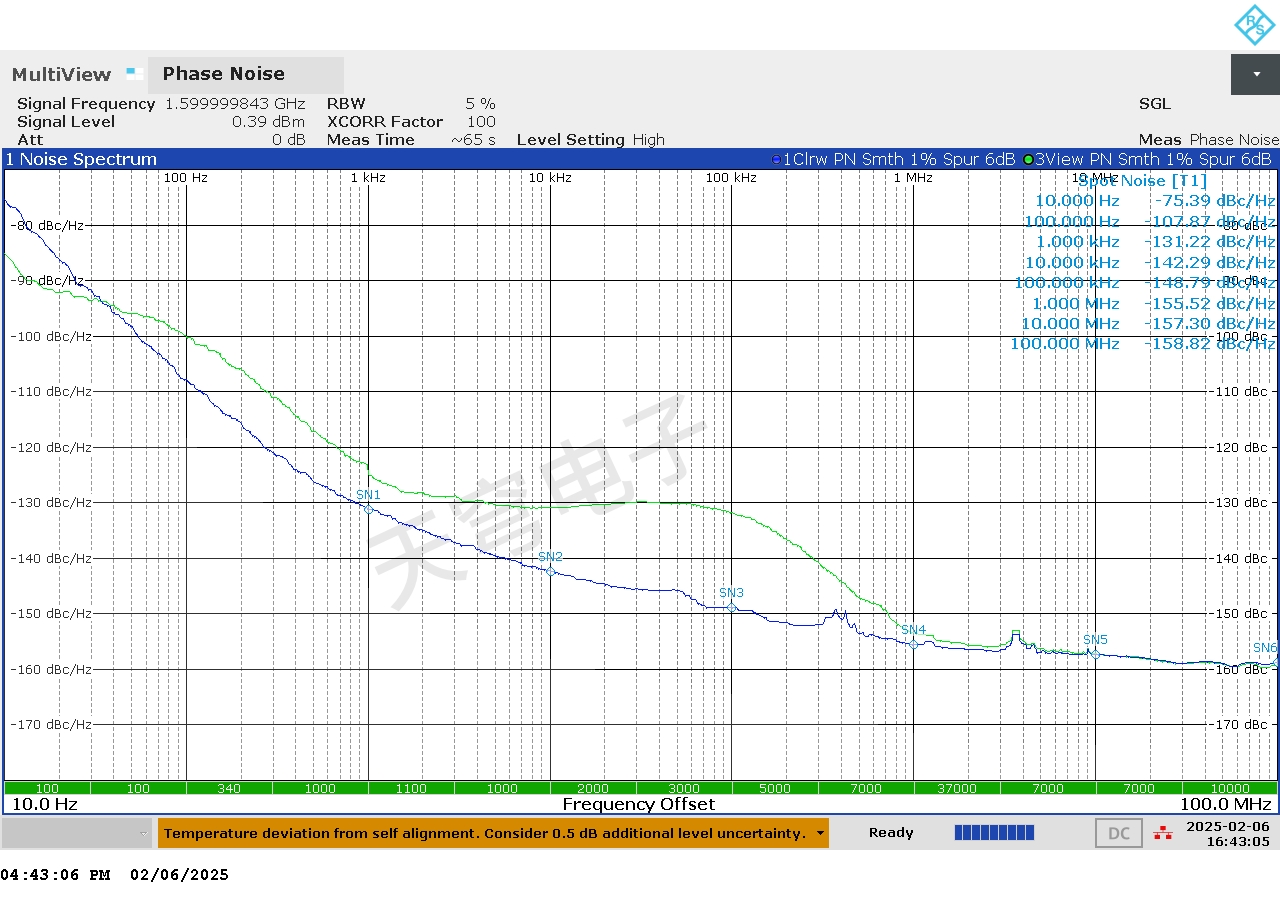Click the Att 0 dB setting
The height and width of the screenshot is (900, 1280).
(x=161, y=140)
